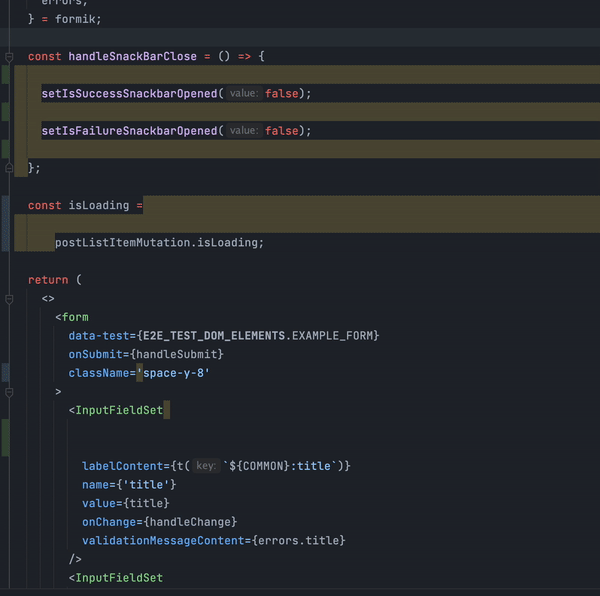Click "value:" hint in setIsSuccessSnackbarOpened call

pyautogui.click(x=243, y=94)
